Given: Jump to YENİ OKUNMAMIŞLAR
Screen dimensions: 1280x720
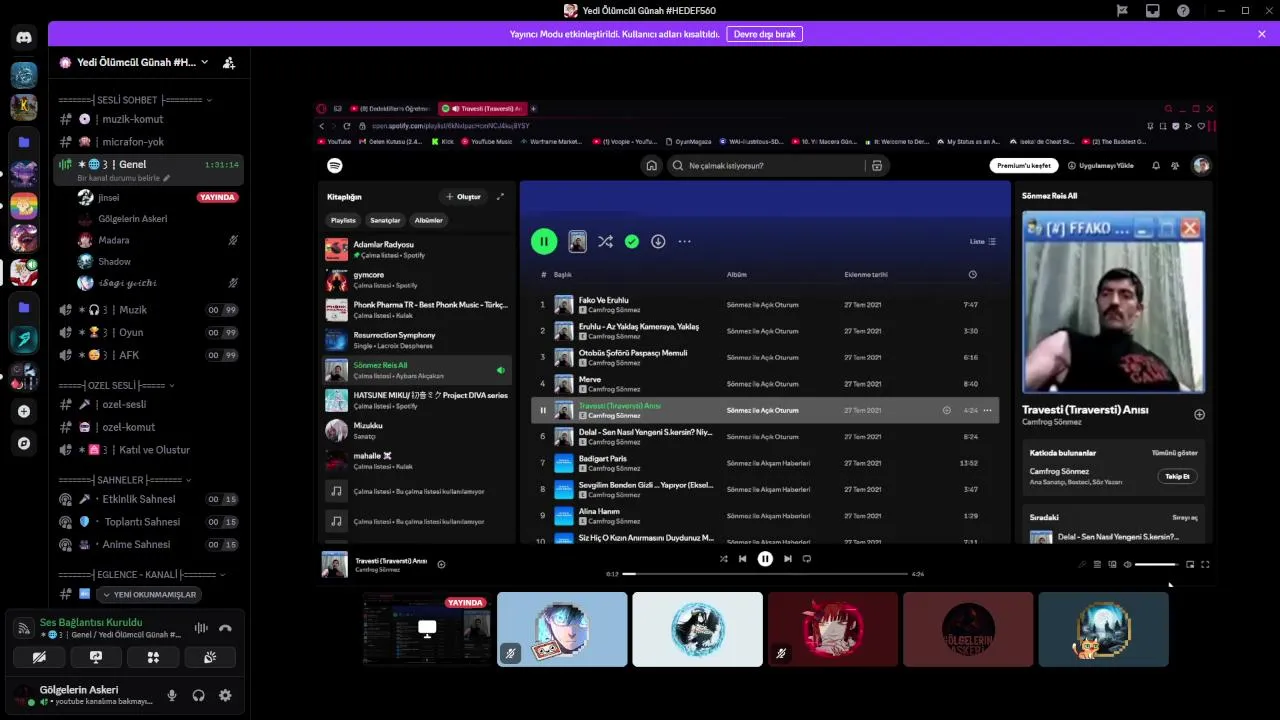Looking at the screenshot, I should tap(149, 594).
